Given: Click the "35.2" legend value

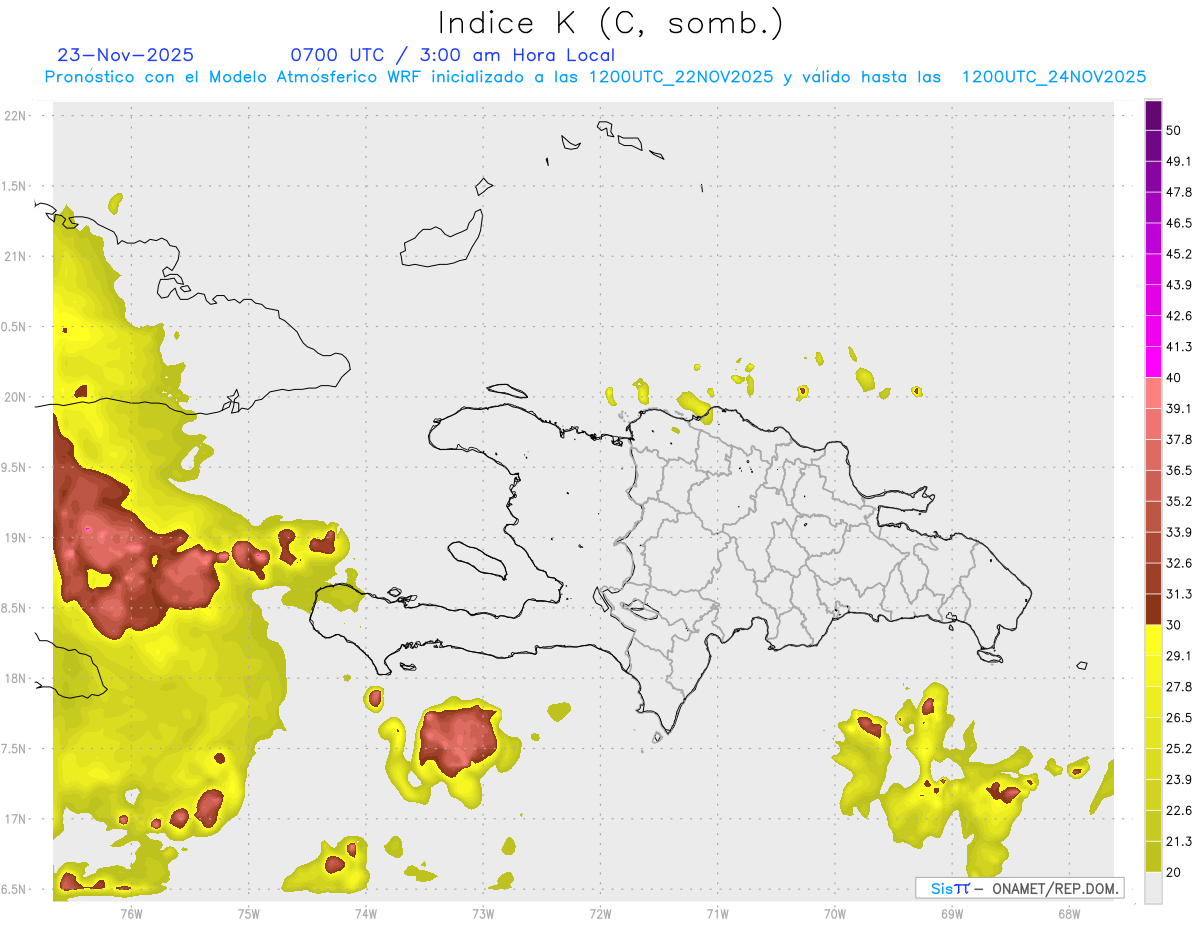Looking at the screenshot, I should [x=1179, y=501].
